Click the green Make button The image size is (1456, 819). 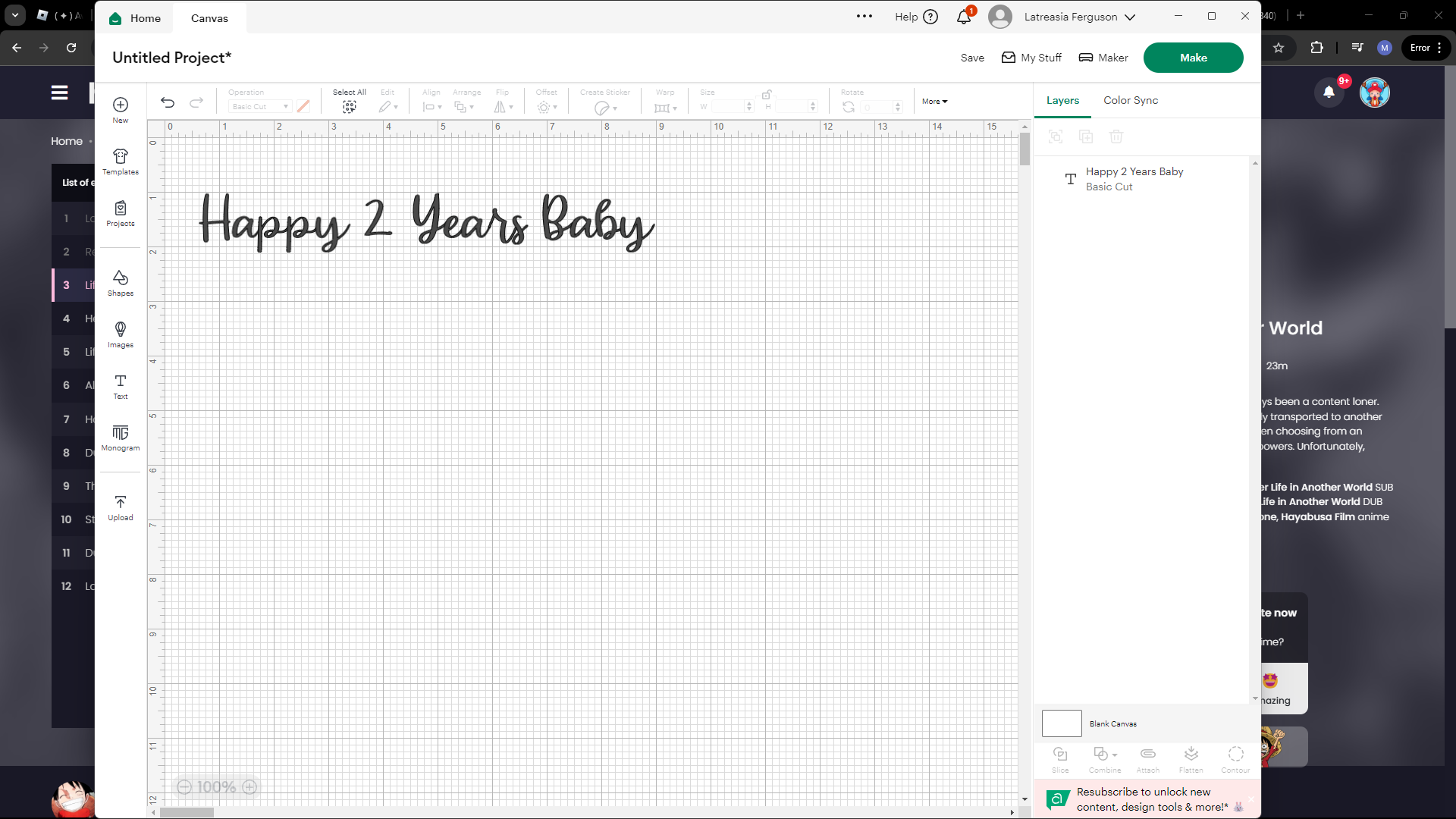[1193, 58]
